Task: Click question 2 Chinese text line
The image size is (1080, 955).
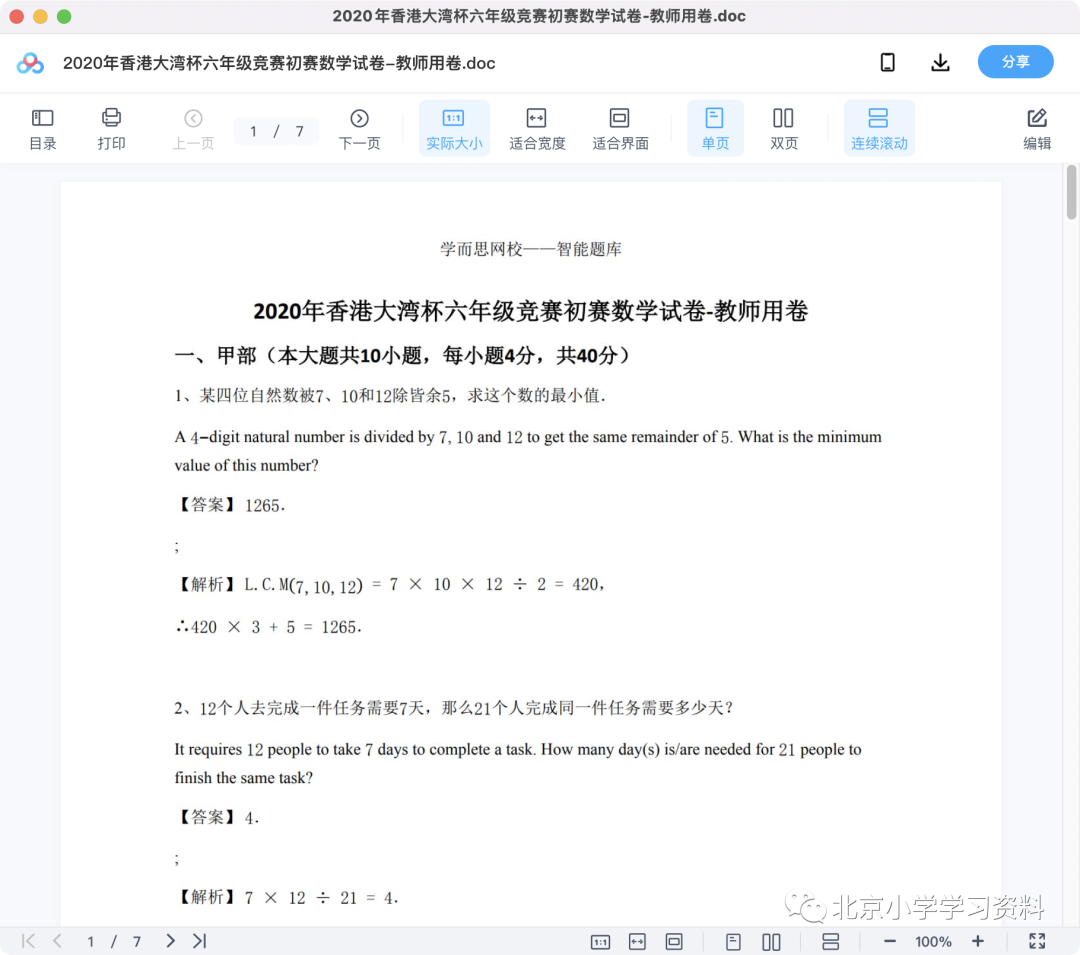Action: point(454,708)
